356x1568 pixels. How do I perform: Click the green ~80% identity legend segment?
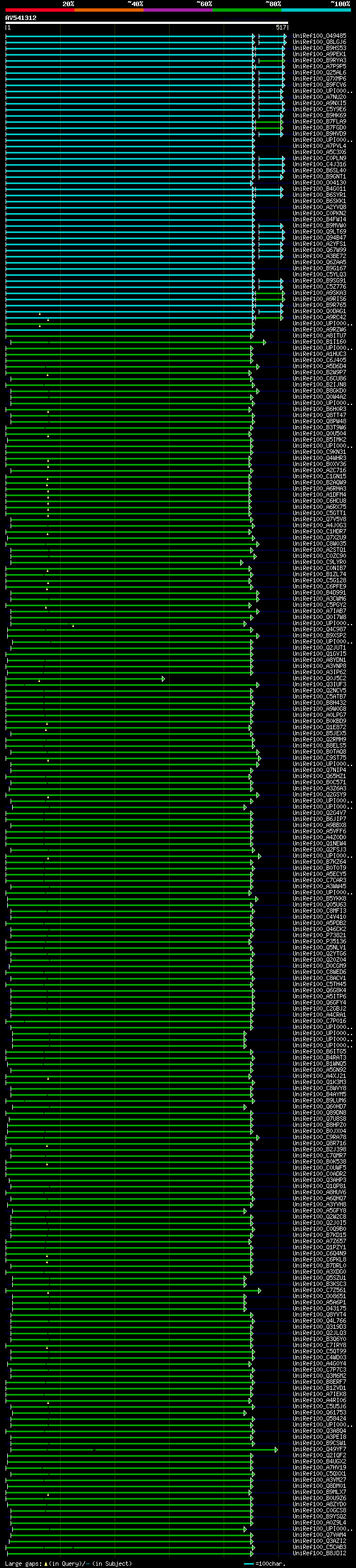(x=247, y=10)
